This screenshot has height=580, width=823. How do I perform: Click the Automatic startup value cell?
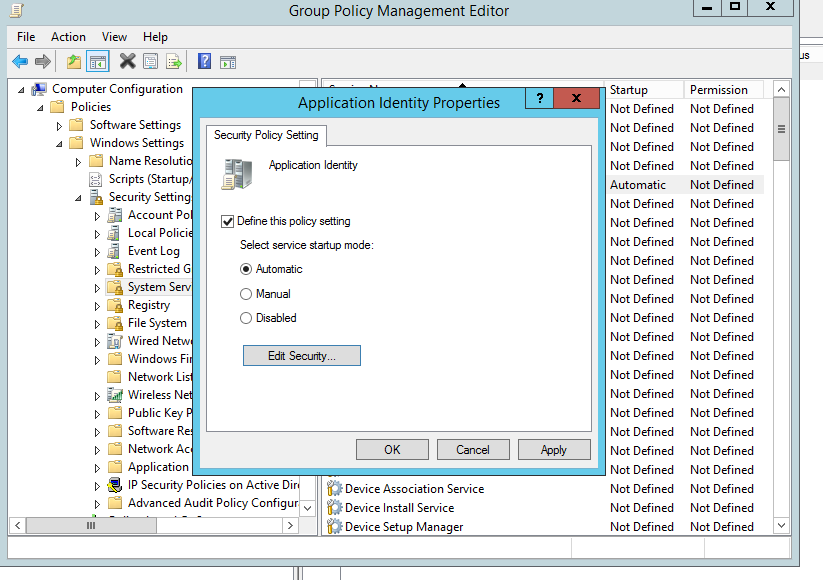638,185
